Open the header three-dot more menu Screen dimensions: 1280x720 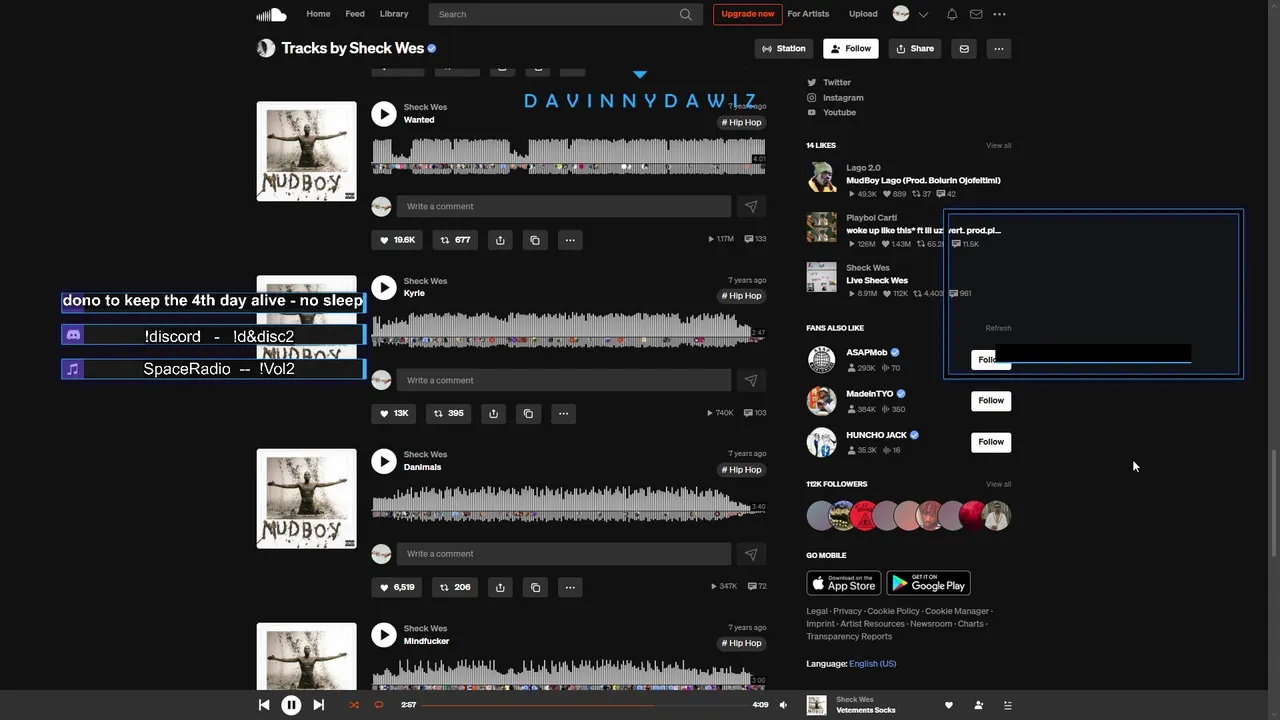(999, 14)
